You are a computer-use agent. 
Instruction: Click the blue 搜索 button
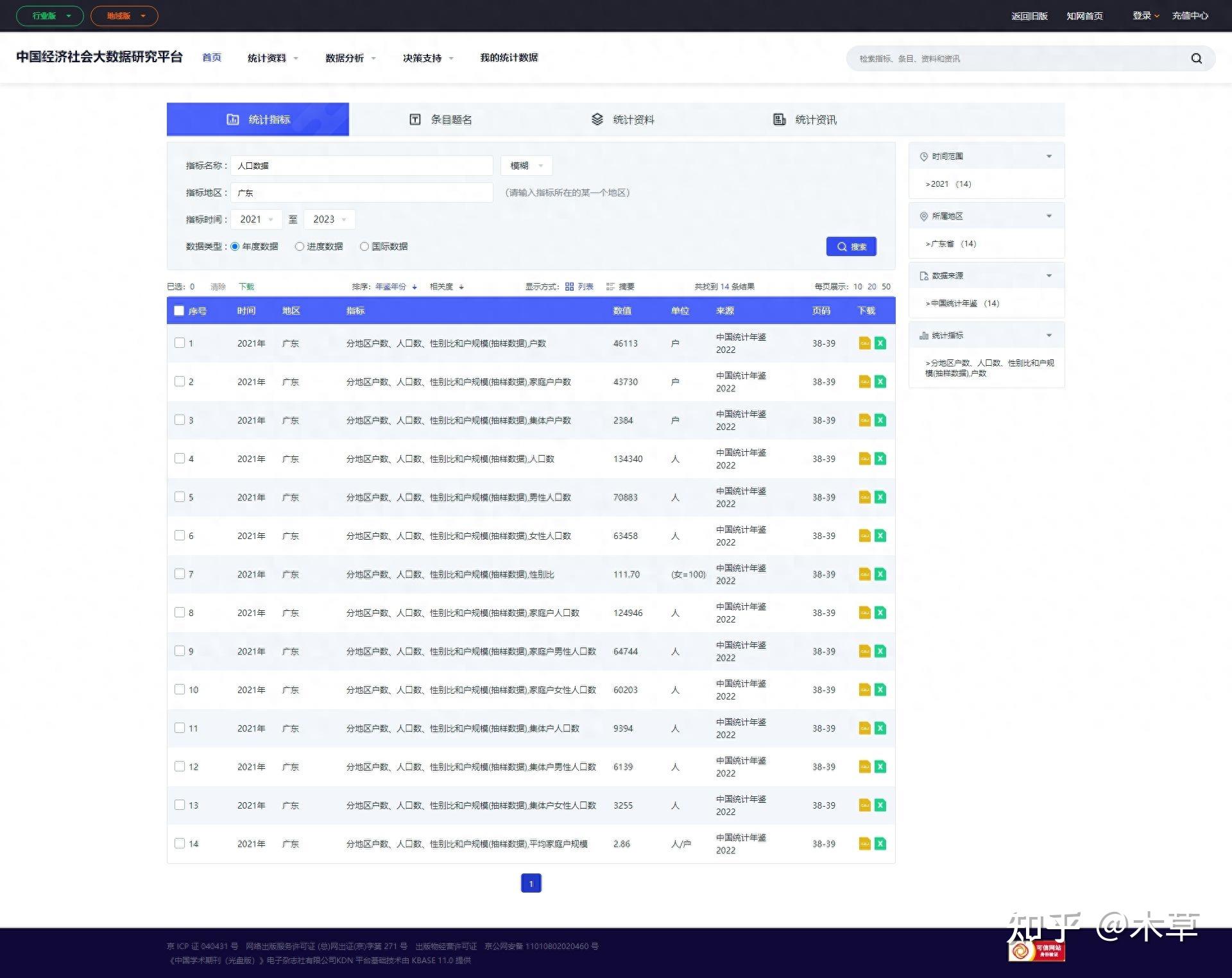click(851, 246)
